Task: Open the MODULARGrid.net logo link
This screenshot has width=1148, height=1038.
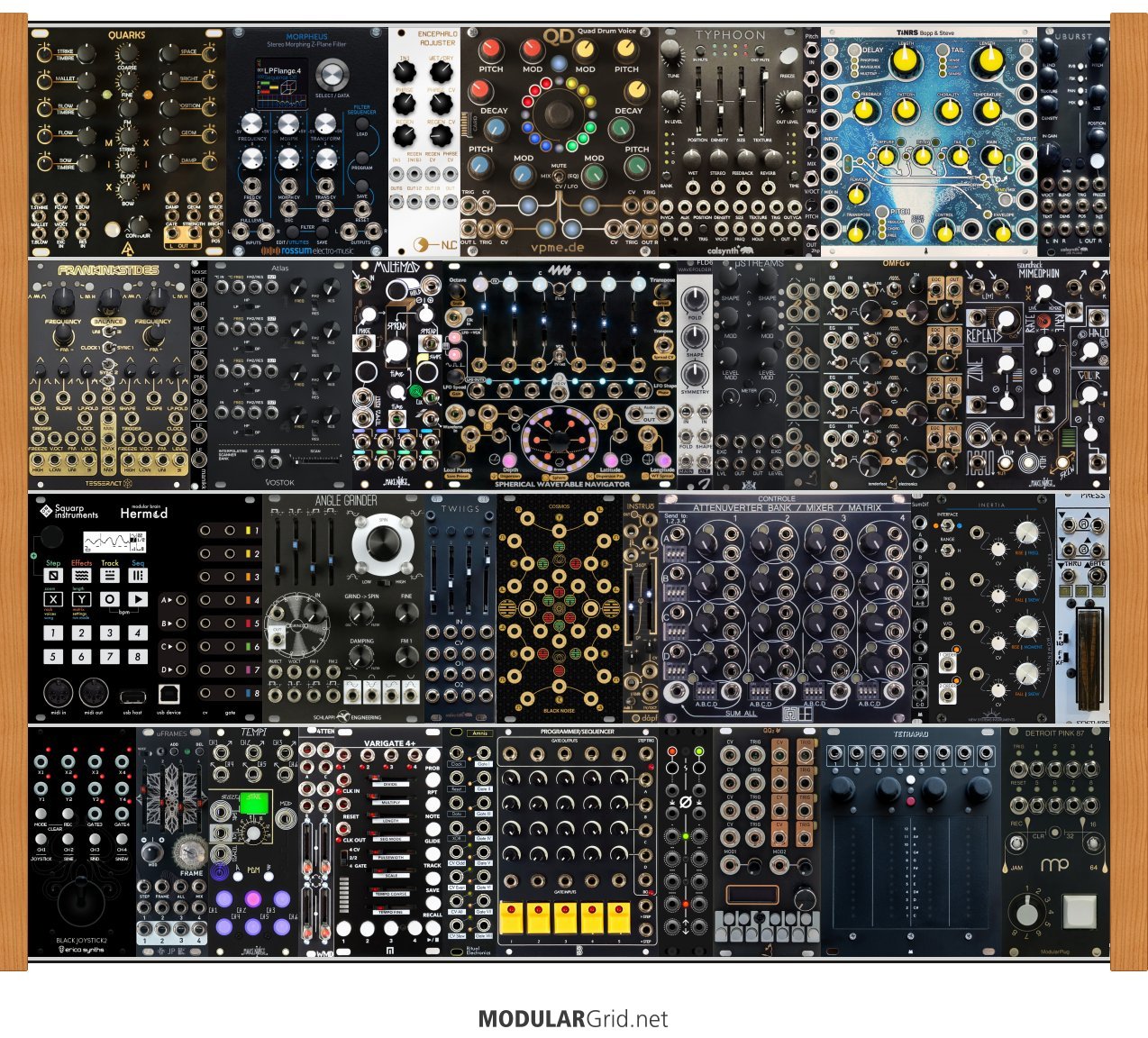Action: click(573, 1019)
